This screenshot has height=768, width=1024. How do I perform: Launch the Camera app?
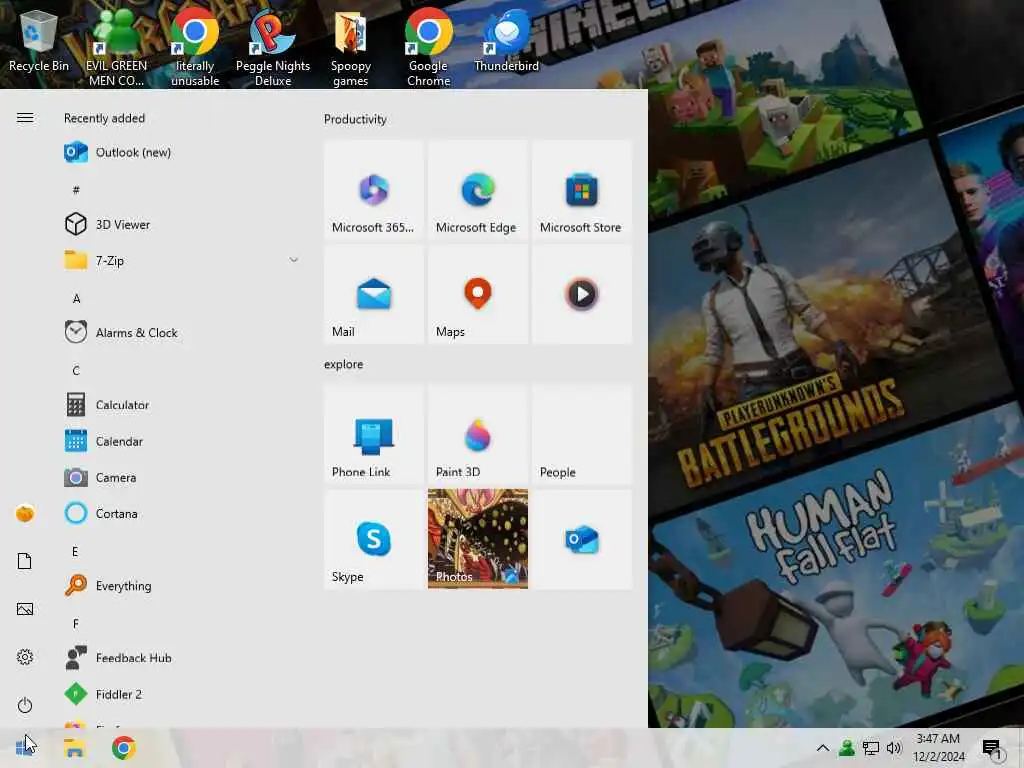(x=183, y=477)
